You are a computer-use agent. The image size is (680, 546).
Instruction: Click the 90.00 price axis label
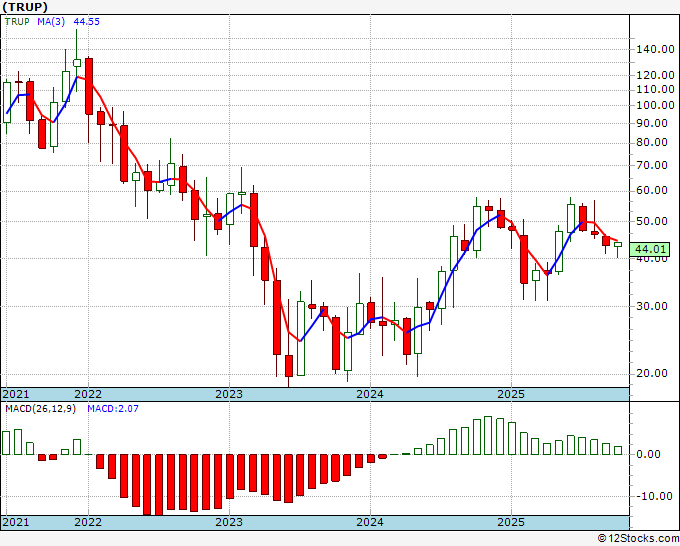[x=652, y=123]
